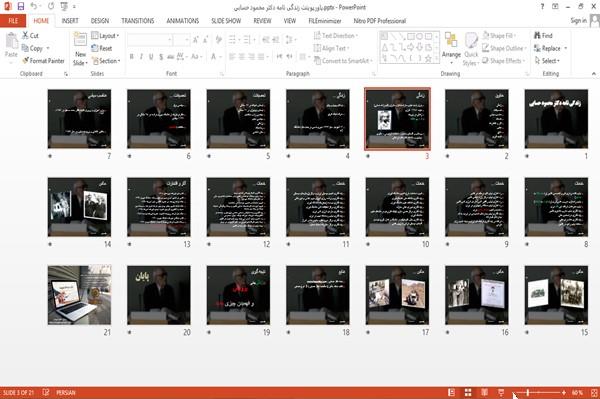Click the Redo/Repeat icon

(x=51, y=7)
